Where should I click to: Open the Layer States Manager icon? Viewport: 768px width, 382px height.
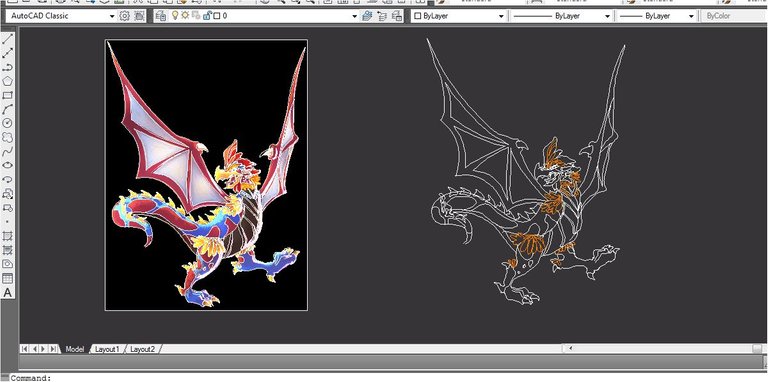(397, 16)
